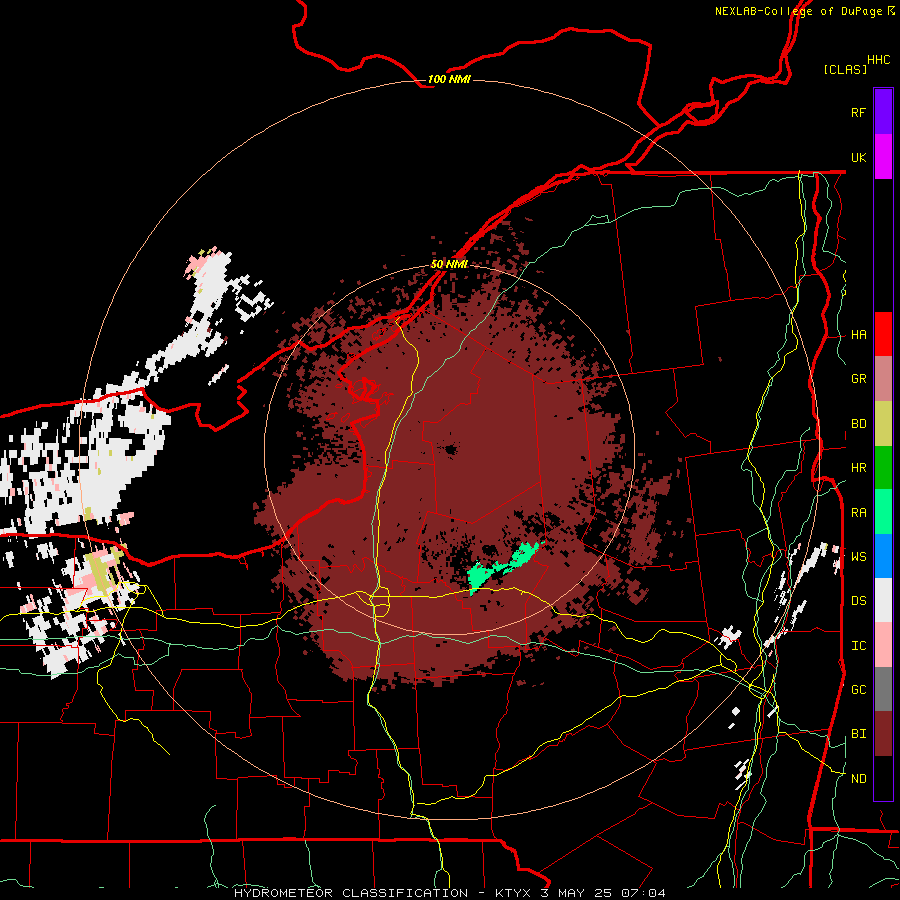Click the 100 NMI range ring label
This screenshot has width=900, height=900.
point(449,79)
